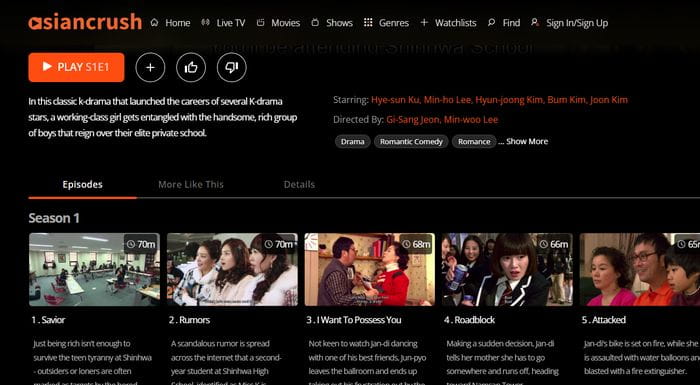Open episode 5 Attacked thumbnail
Viewport: 700px width, 385px height.
click(x=640, y=269)
